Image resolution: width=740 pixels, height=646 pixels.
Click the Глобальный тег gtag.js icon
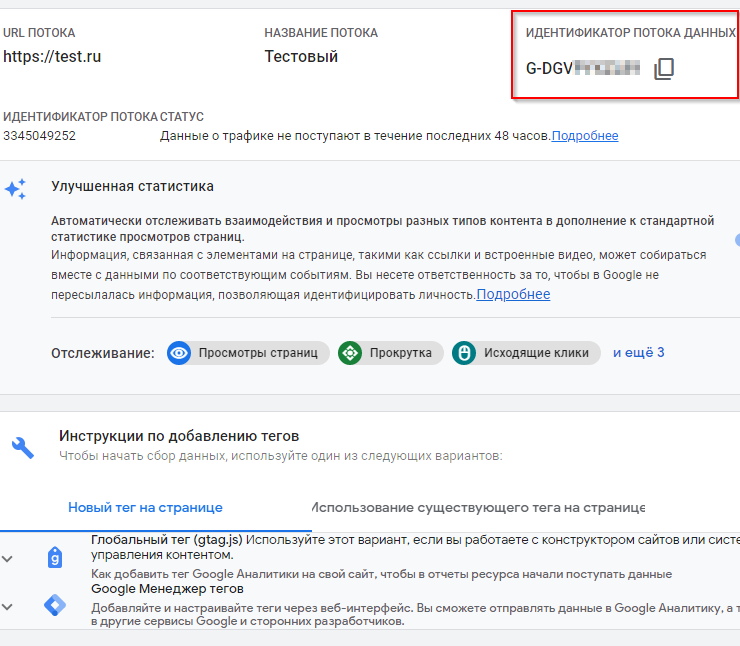(x=55, y=557)
